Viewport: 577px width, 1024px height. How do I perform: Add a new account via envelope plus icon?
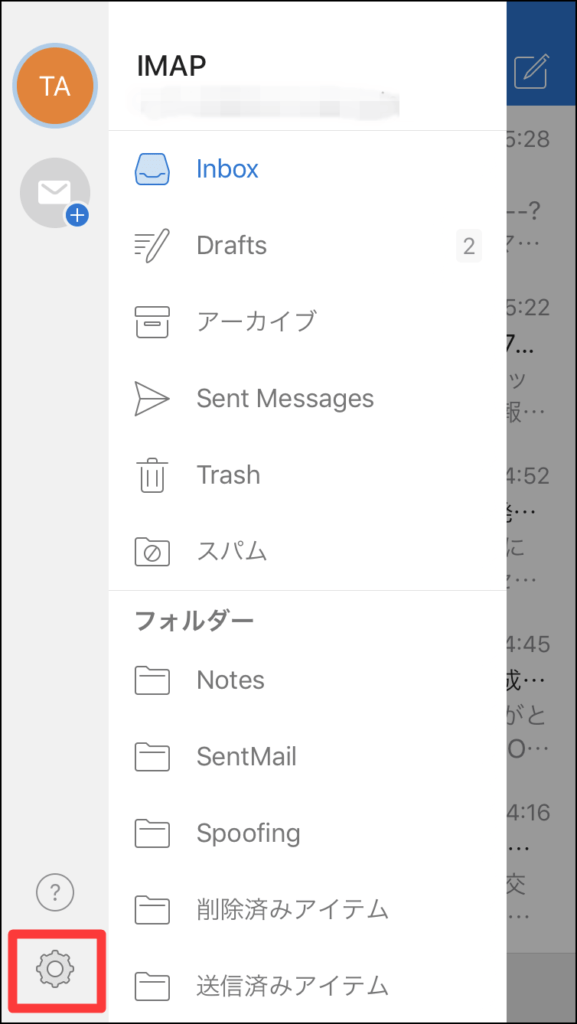point(55,192)
